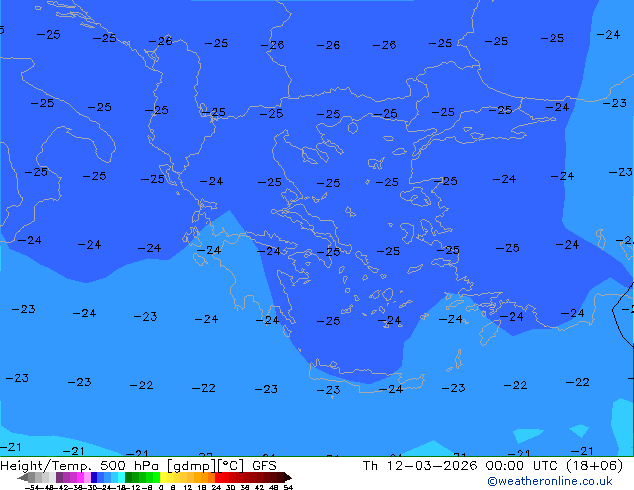Image resolution: width=634 pixels, height=490 pixels.
Task: Click the '[°C]' unit label in the title
Action: tap(230, 466)
